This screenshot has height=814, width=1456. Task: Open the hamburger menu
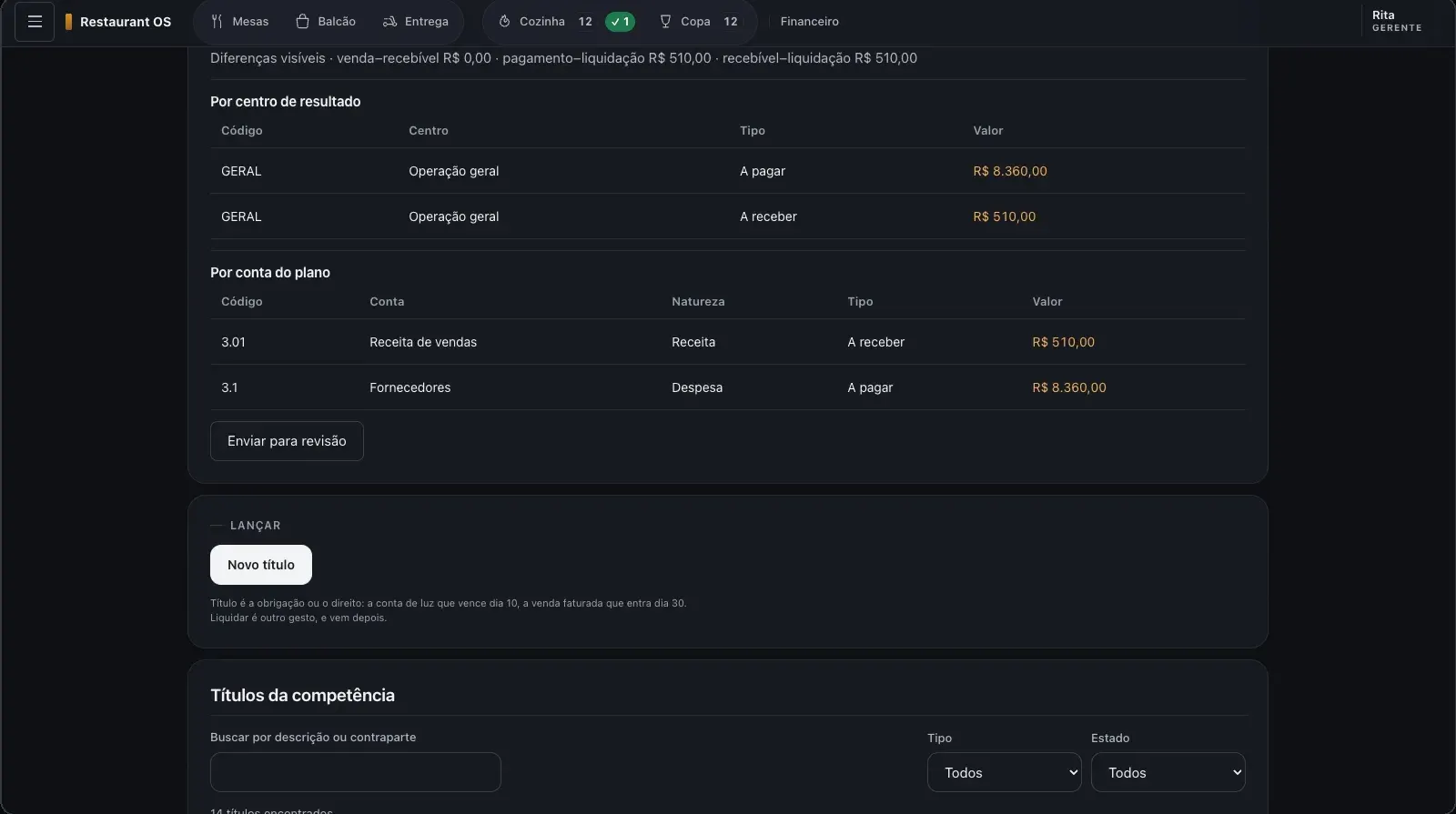coord(35,22)
